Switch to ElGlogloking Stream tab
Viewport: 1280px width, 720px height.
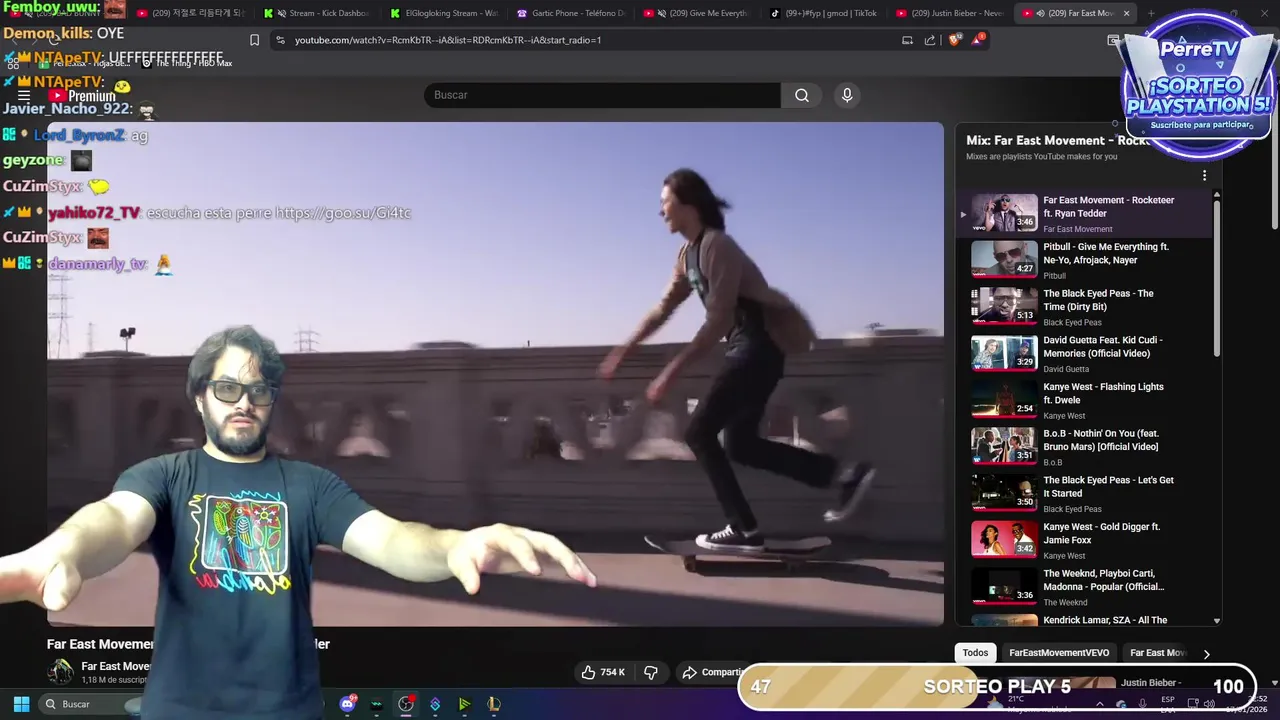click(x=446, y=13)
